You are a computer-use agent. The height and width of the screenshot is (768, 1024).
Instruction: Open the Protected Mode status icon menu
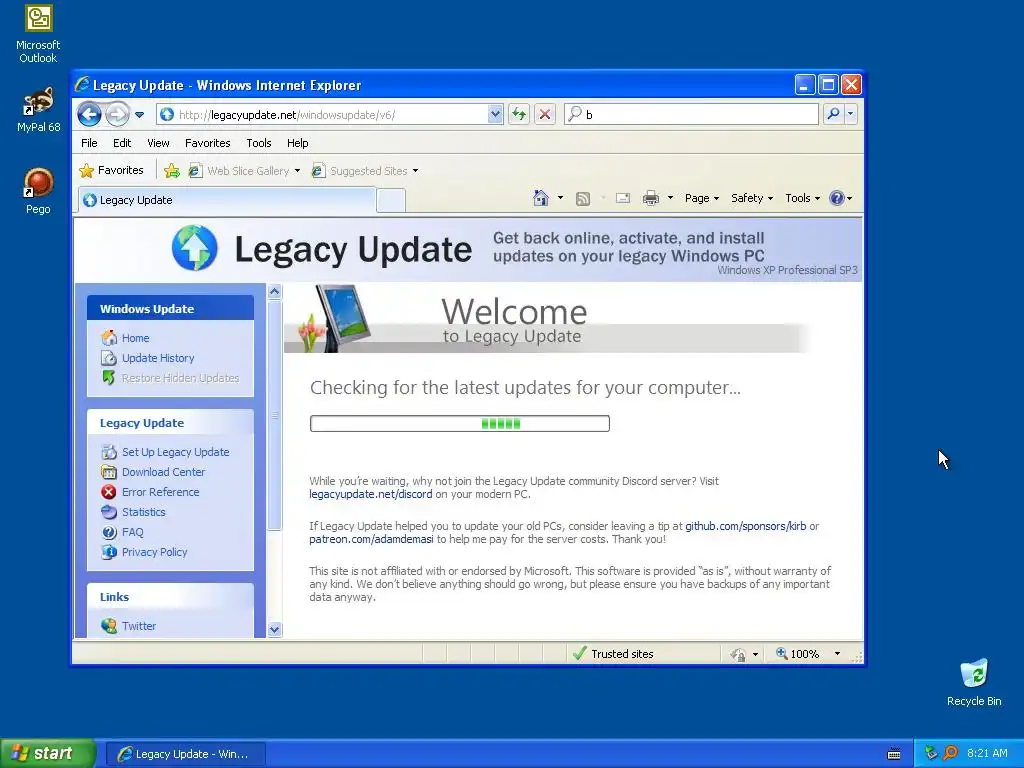point(743,654)
